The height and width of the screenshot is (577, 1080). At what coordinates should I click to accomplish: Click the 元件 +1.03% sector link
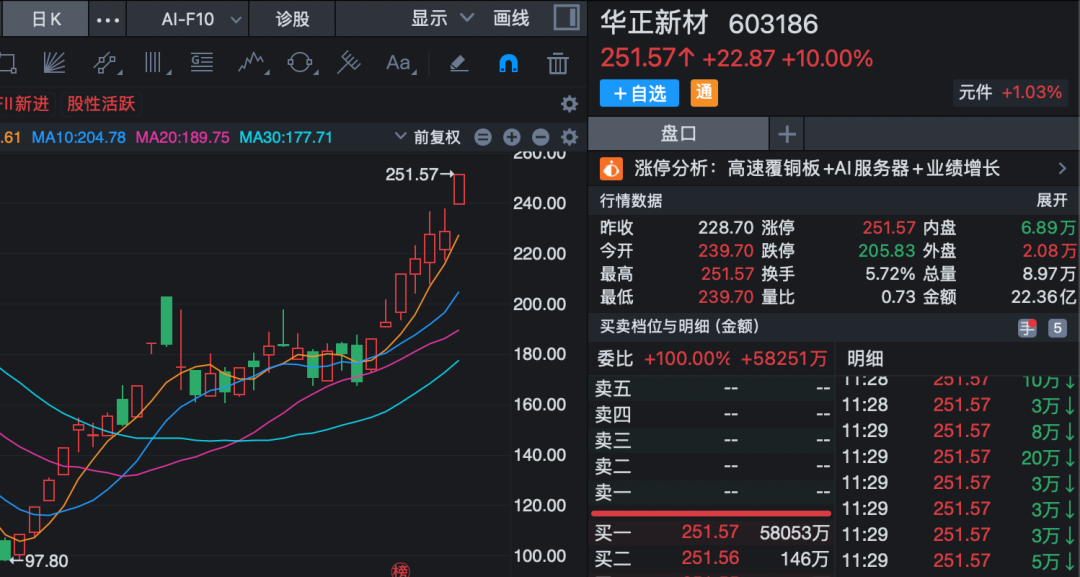(x=1010, y=92)
